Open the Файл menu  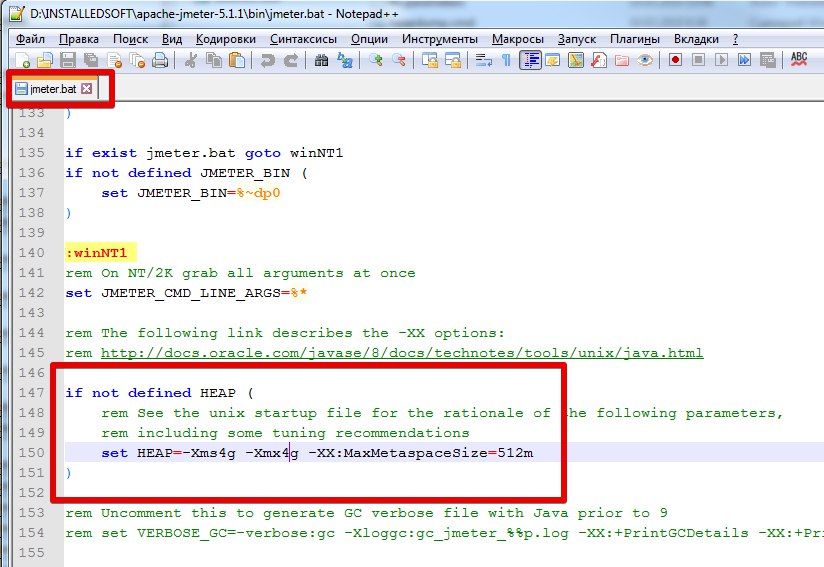(30, 39)
